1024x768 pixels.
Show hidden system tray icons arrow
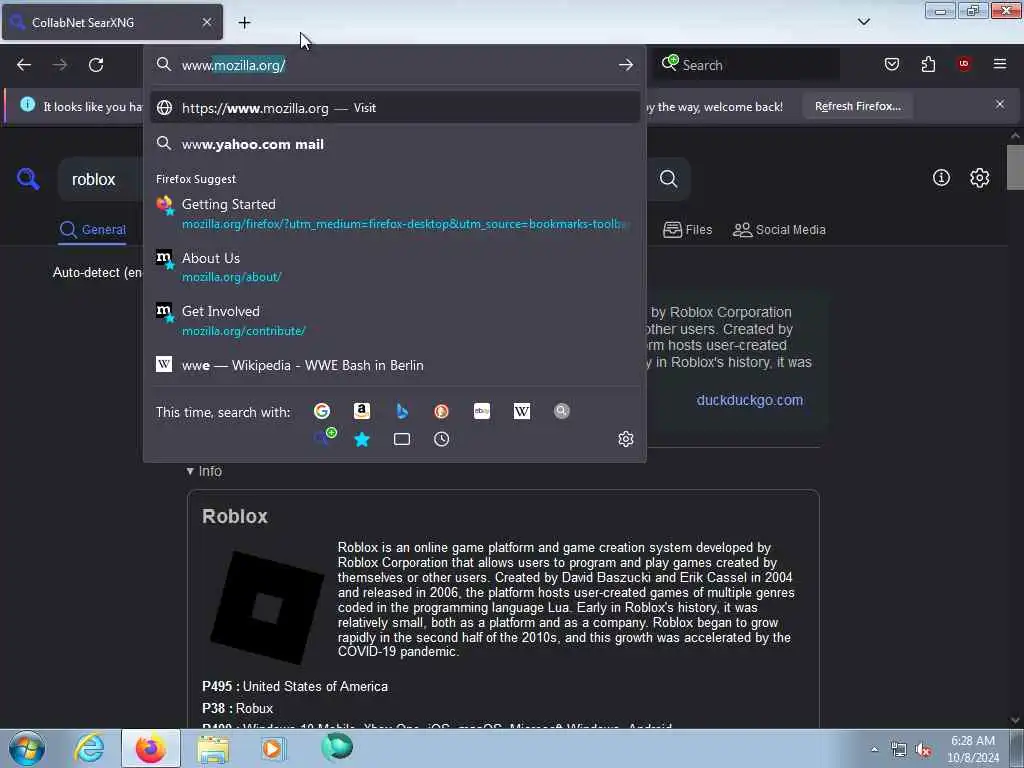(x=874, y=749)
